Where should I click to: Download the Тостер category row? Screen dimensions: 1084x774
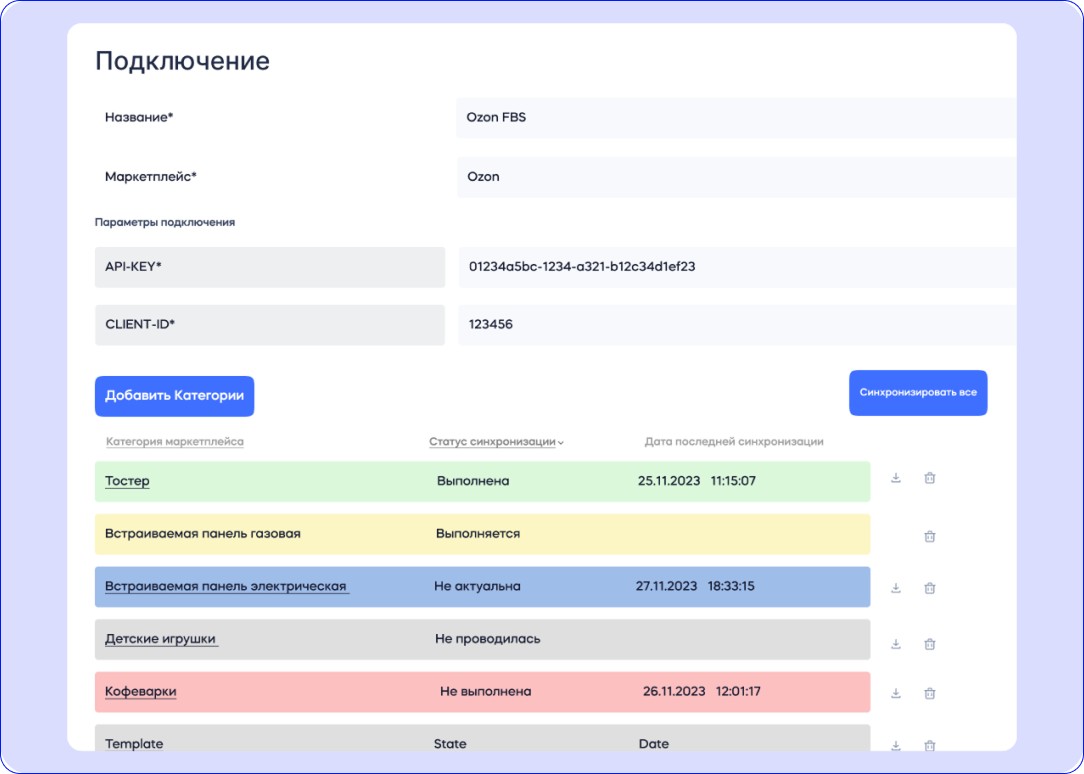(x=896, y=478)
